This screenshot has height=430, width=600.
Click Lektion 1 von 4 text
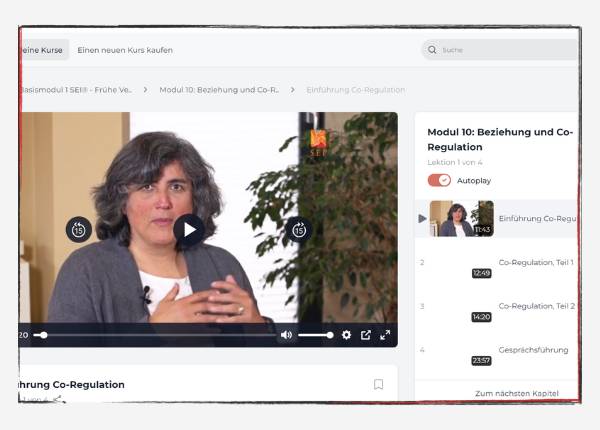click(455, 162)
